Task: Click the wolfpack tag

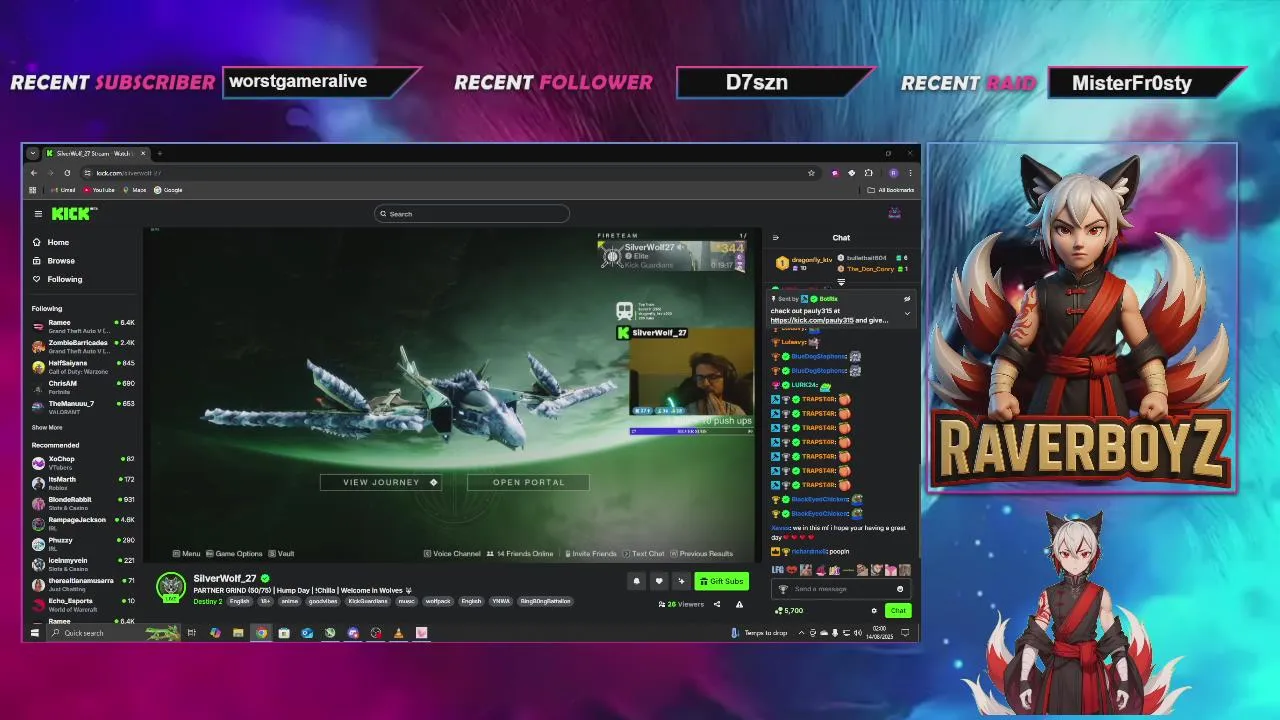Action: pos(438,601)
